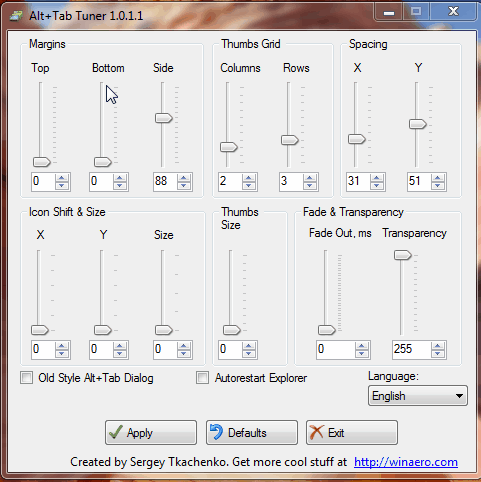Click the Fade Out slider thumb
Viewport: 481px width, 482px height.
pyautogui.click(x=327, y=330)
